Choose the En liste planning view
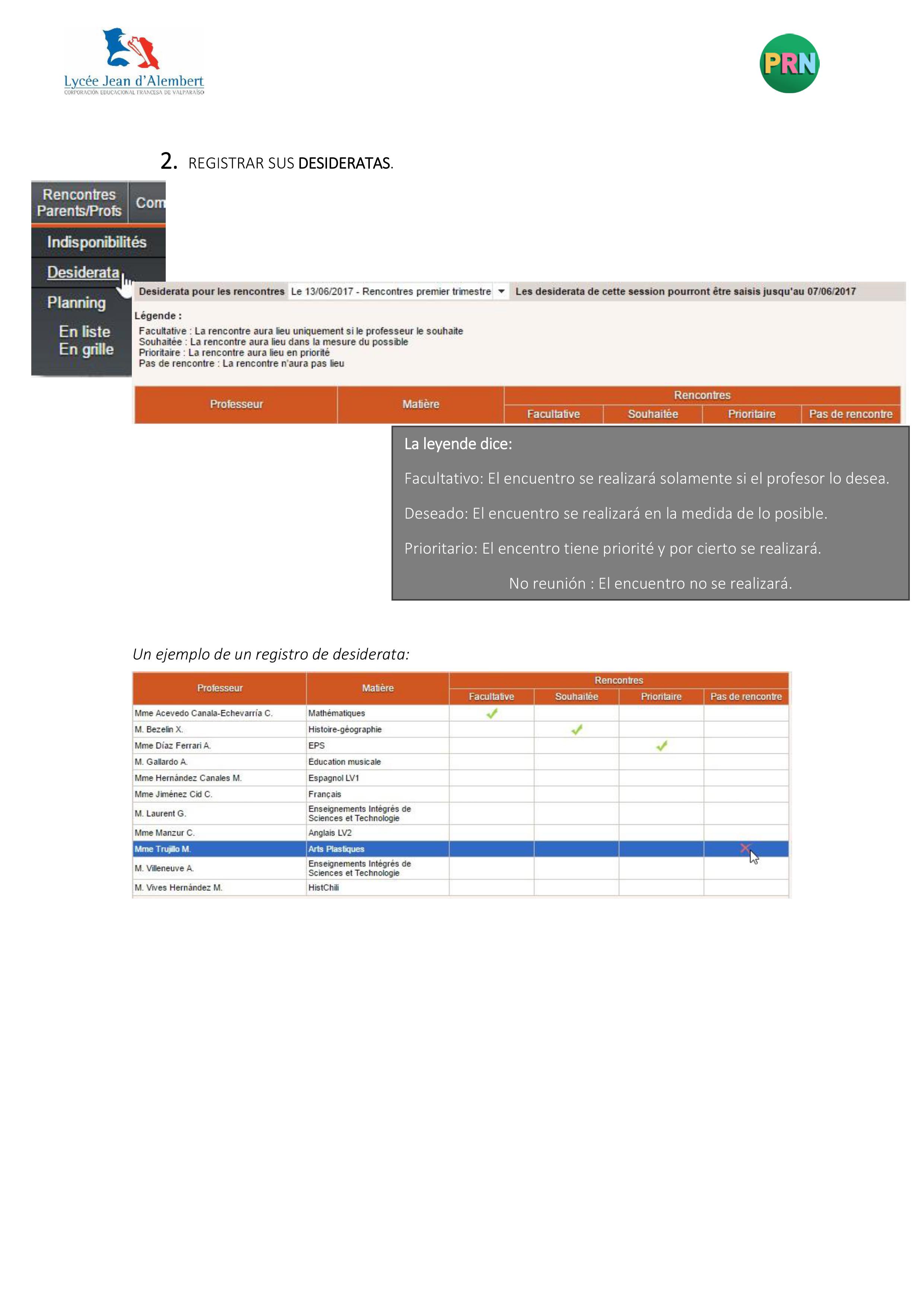Image resolution: width=924 pixels, height=1307 pixels. [x=84, y=331]
